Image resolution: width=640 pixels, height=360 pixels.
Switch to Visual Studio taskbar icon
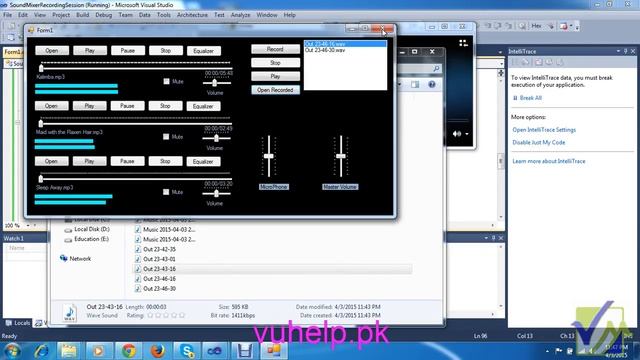[x=215, y=351]
